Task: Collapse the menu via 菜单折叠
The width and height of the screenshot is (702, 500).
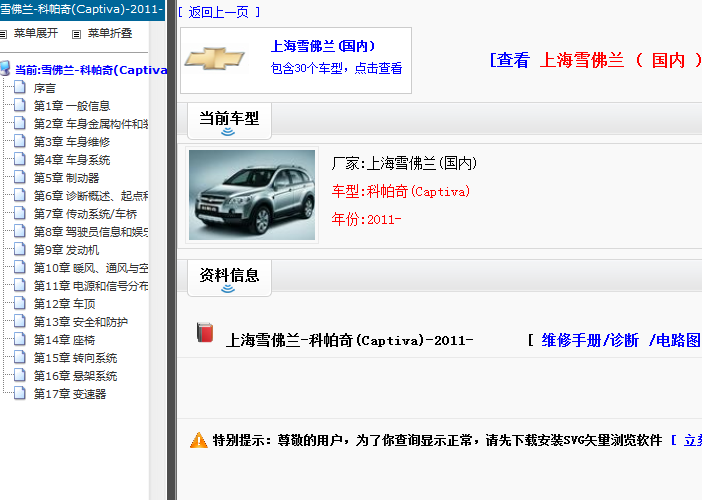Action: coord(110,33)
